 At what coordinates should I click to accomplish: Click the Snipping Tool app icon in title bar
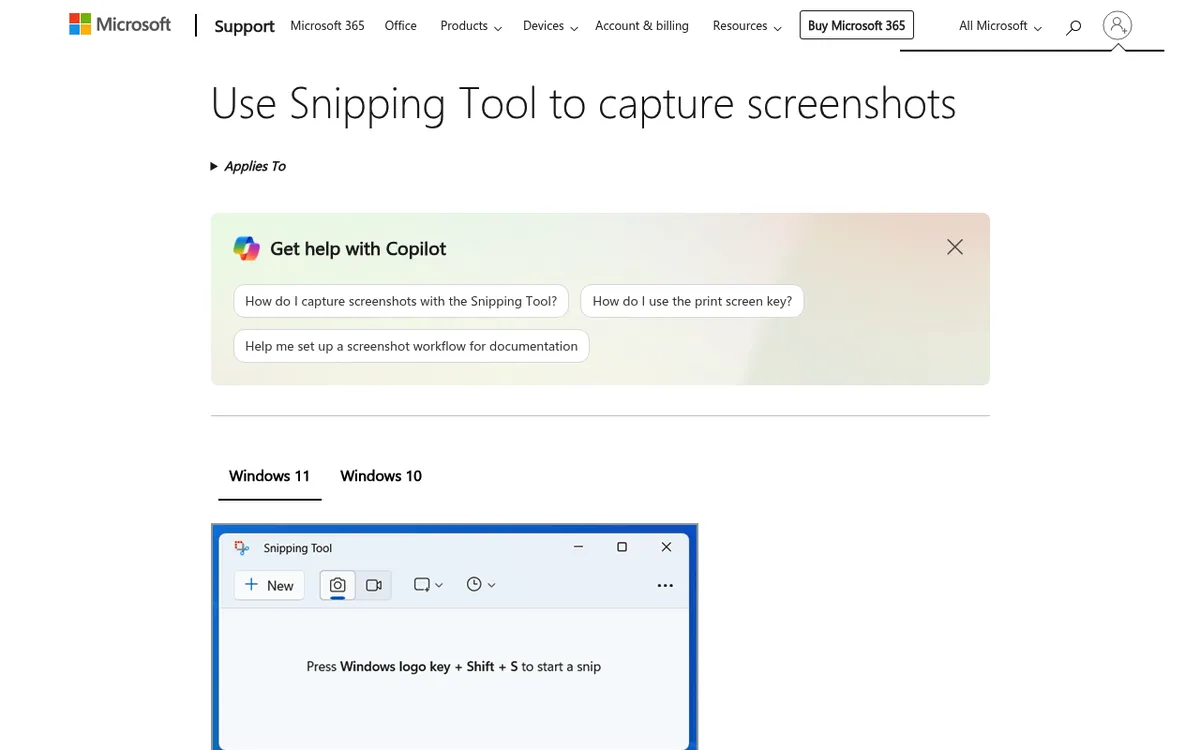[241, 548]
